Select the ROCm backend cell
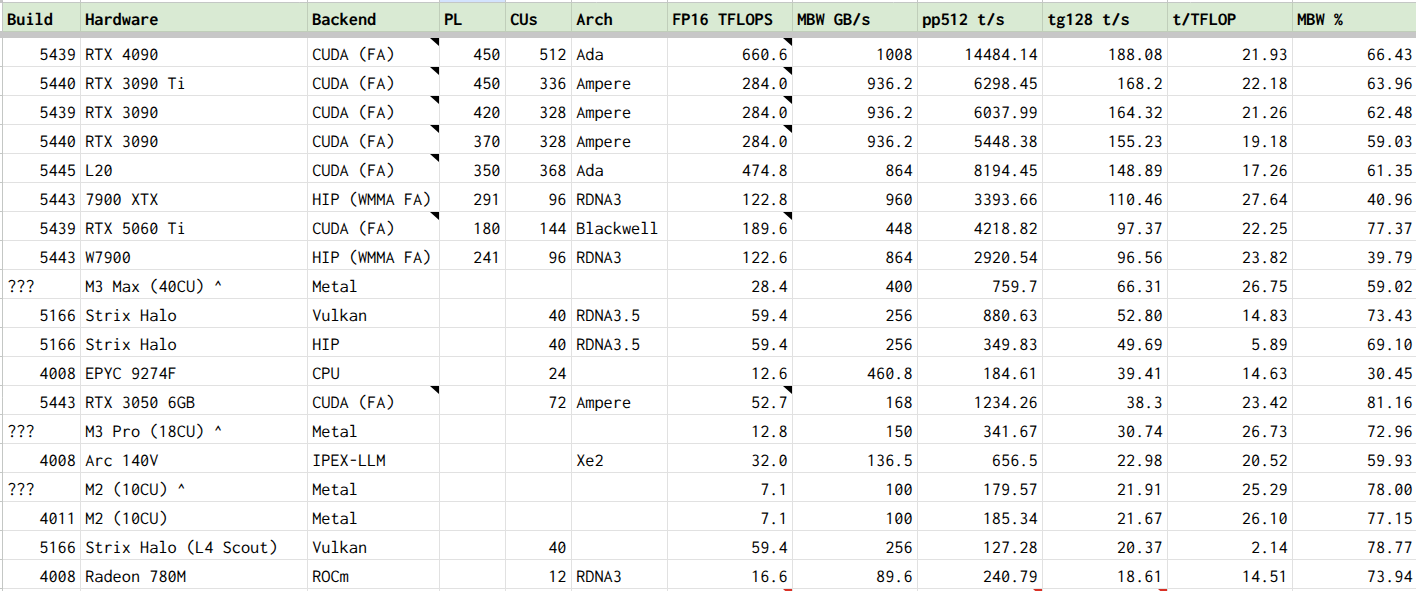The width and height of the screenshot is (1416, 591). tap(373, 577)
